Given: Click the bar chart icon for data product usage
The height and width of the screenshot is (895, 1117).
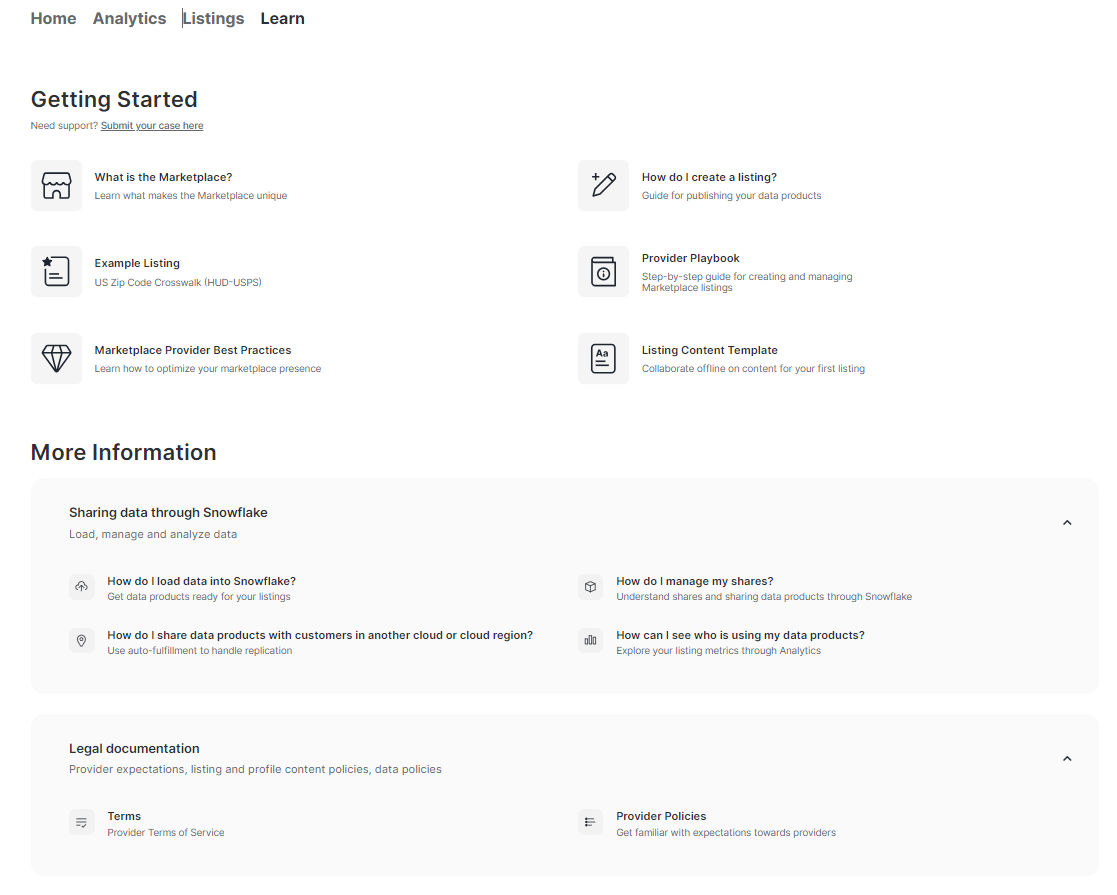Looking at the screenshot, I should tap(590, 640).
